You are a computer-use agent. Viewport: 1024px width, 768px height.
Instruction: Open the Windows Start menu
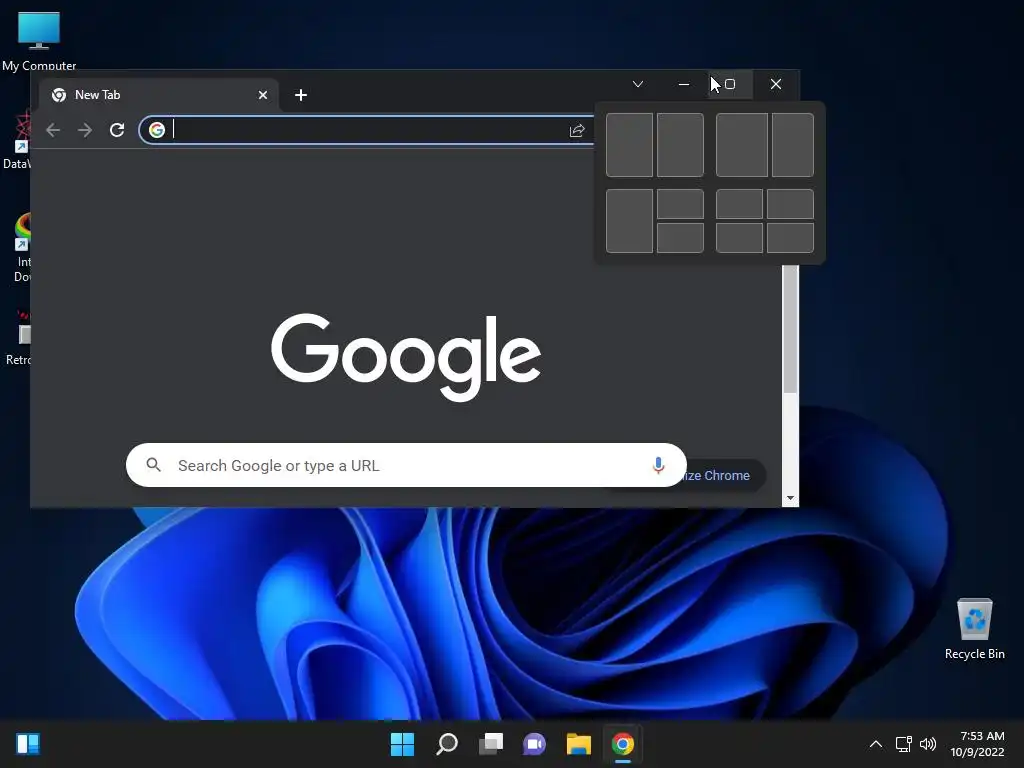tap(402, 744)
